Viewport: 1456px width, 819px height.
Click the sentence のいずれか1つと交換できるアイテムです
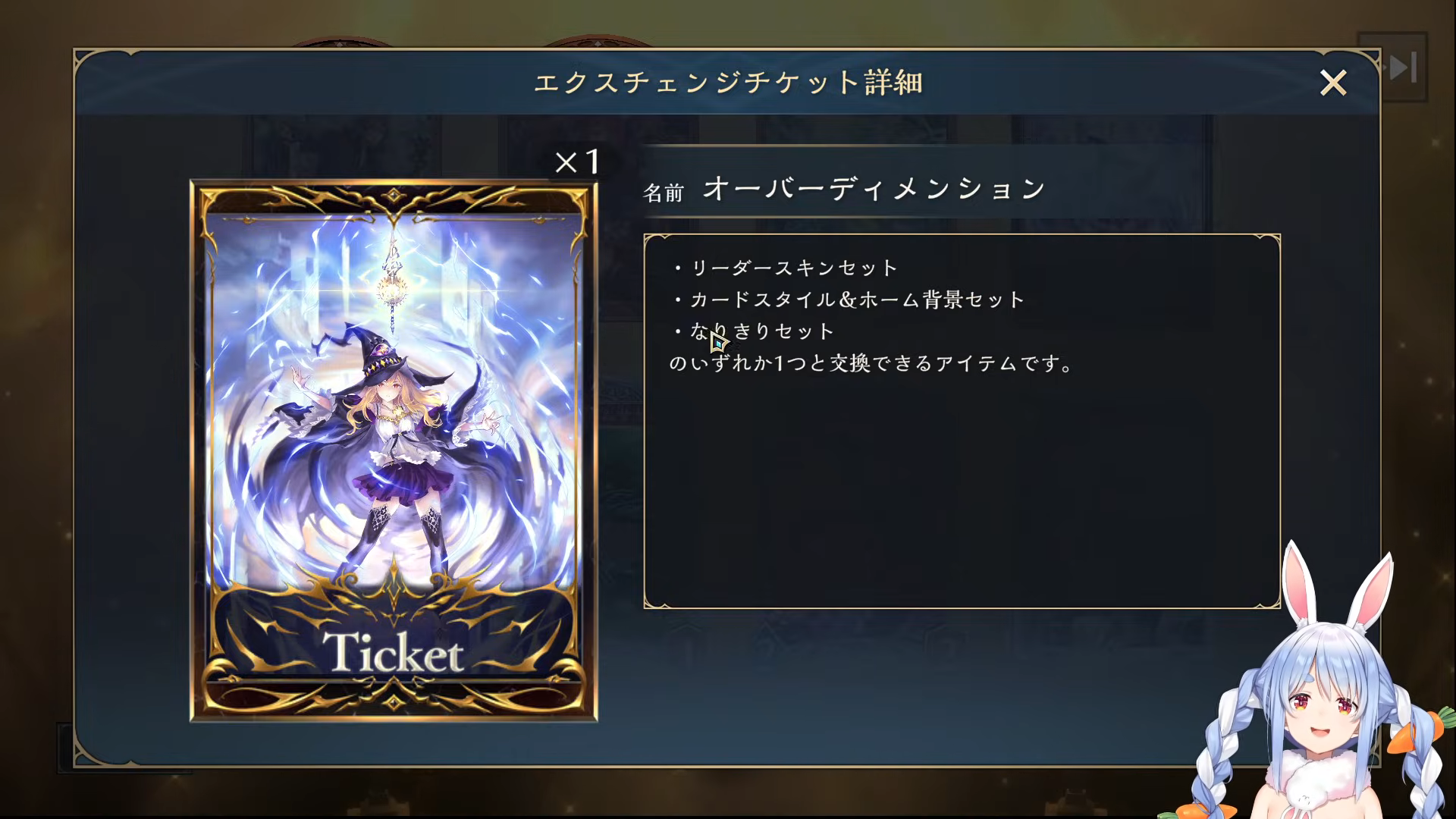click(871, 363)
